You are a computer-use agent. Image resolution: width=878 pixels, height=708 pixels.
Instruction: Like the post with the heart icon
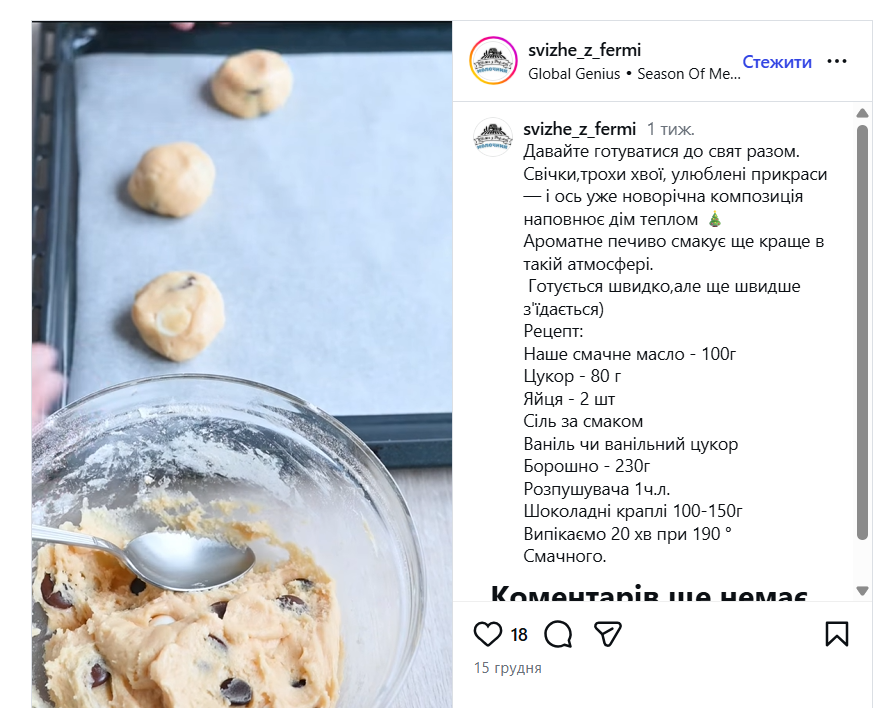coord(488,634)
